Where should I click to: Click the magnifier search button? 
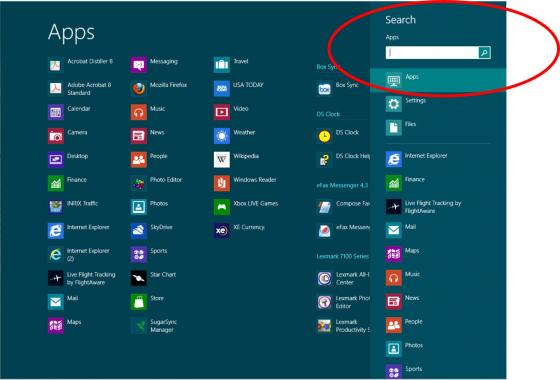[485, 52]
